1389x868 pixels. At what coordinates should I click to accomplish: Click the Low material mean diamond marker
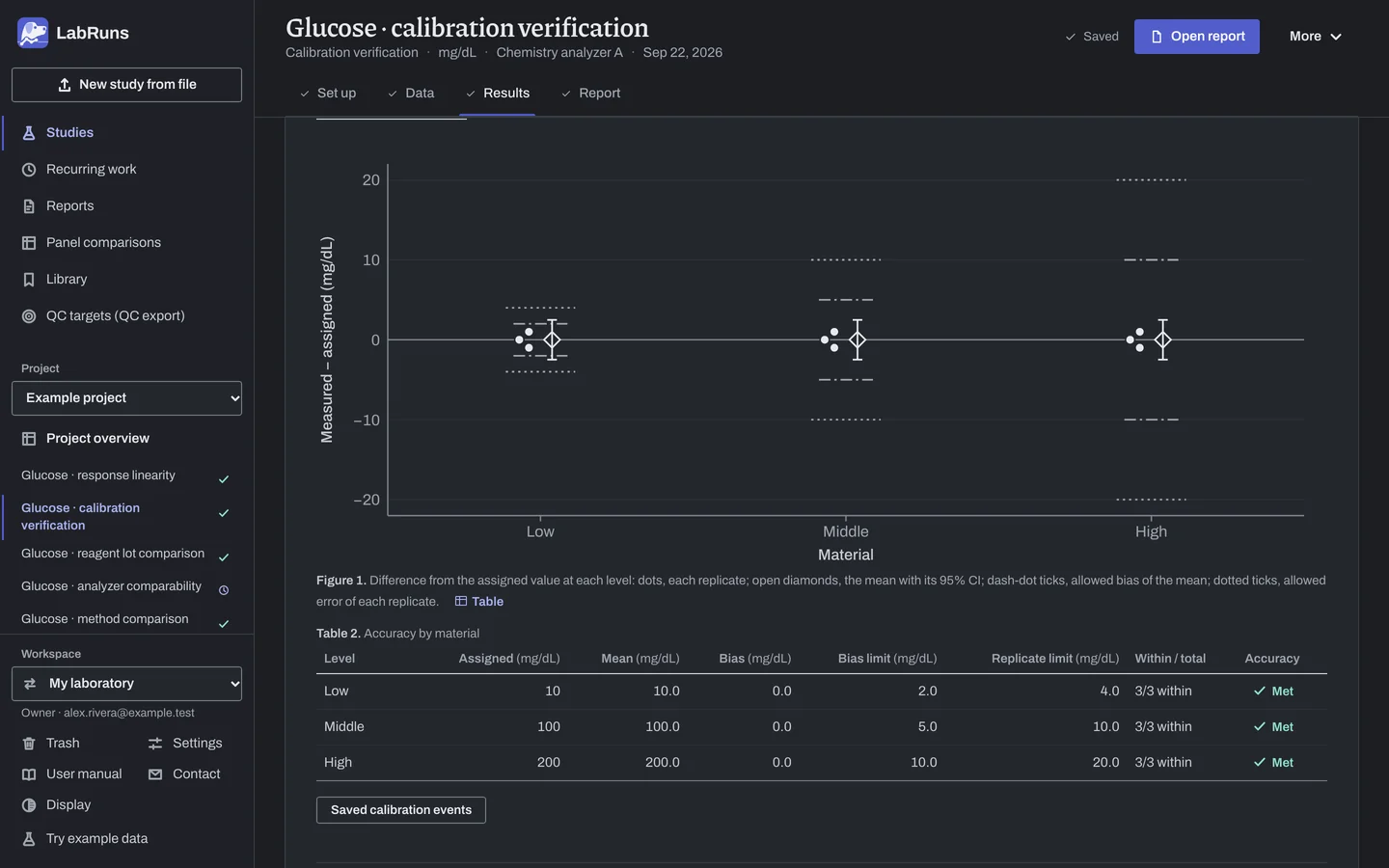pyautogui.click(x=552, y=339)
